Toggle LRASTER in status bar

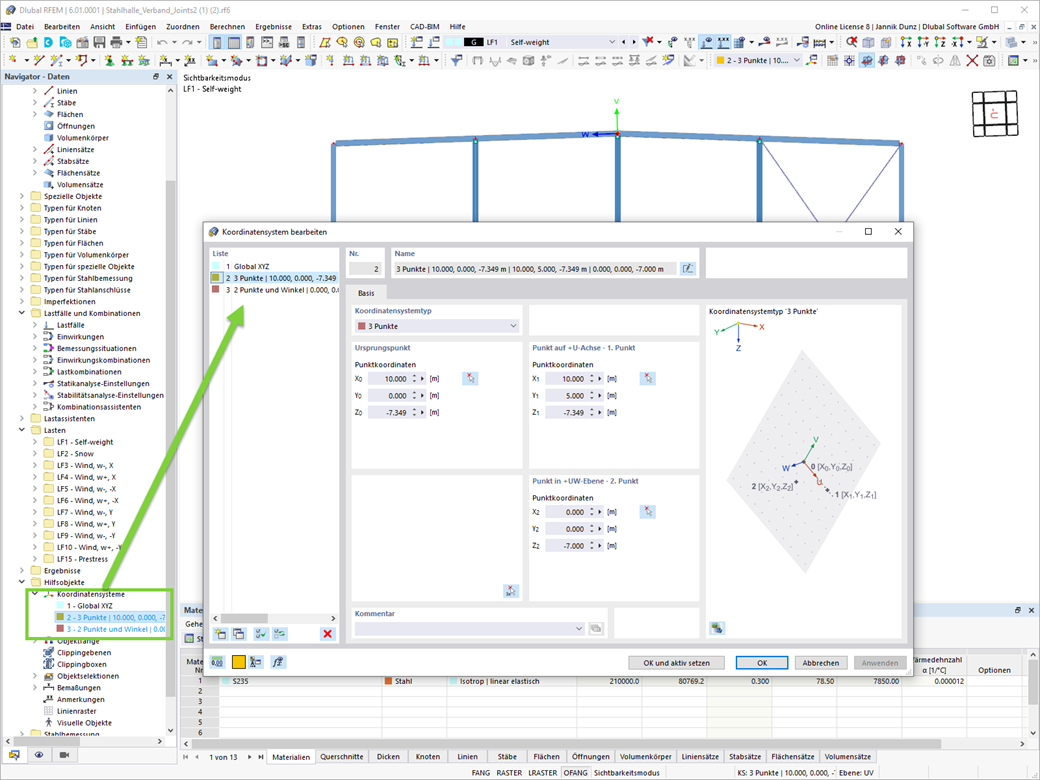543,773
